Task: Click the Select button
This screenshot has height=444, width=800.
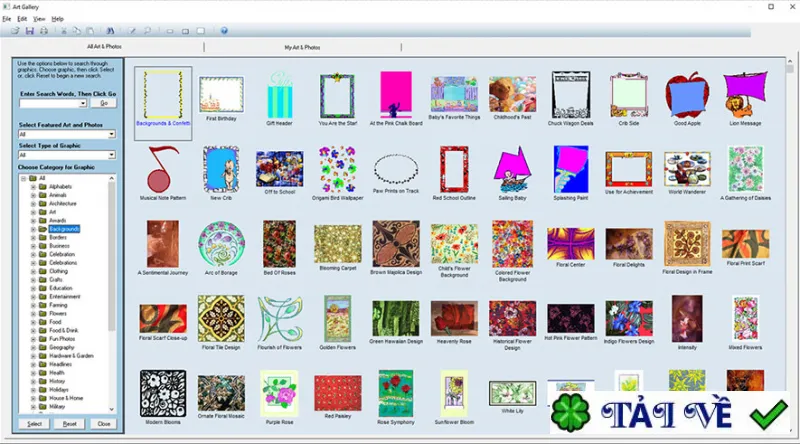Action: point(34,424)
